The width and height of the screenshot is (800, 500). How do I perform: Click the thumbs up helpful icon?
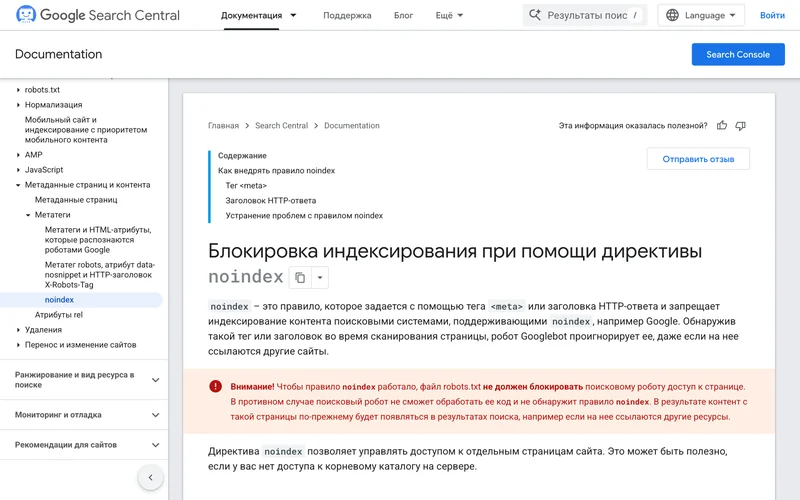pyautogui.click(x=721, y=126)
